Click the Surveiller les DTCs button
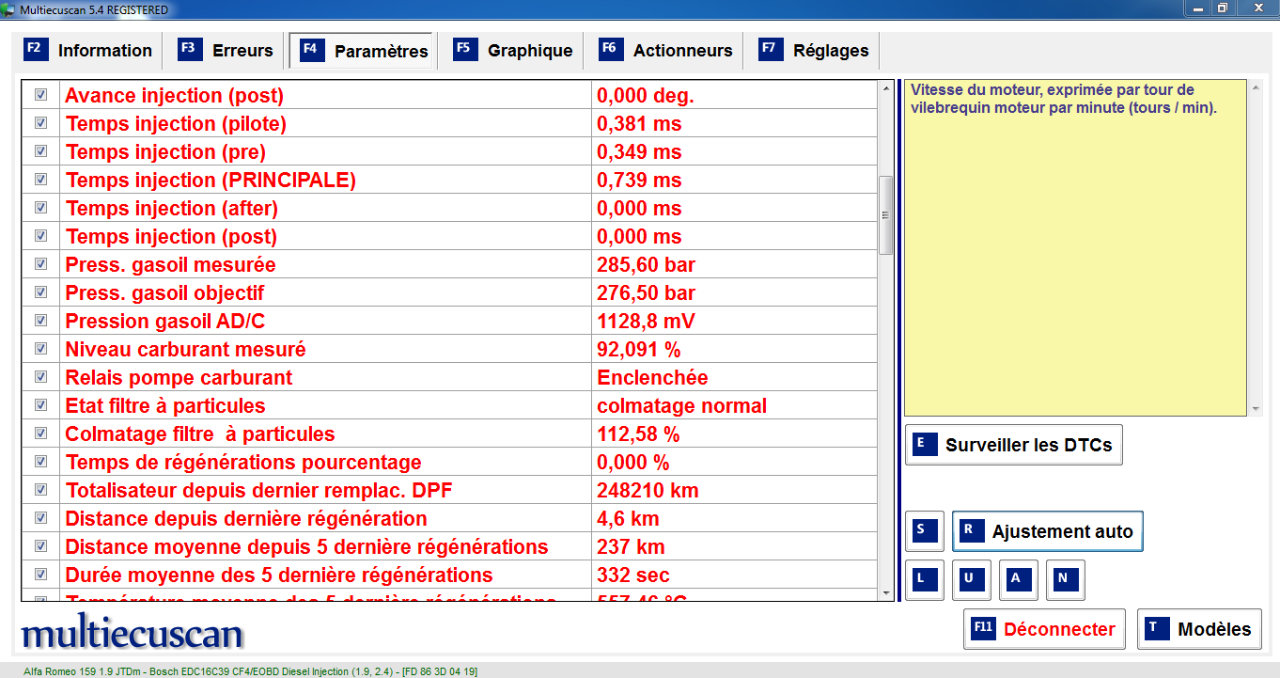Viewport: 1280px width, 678px height. (x=1013, y=445)
